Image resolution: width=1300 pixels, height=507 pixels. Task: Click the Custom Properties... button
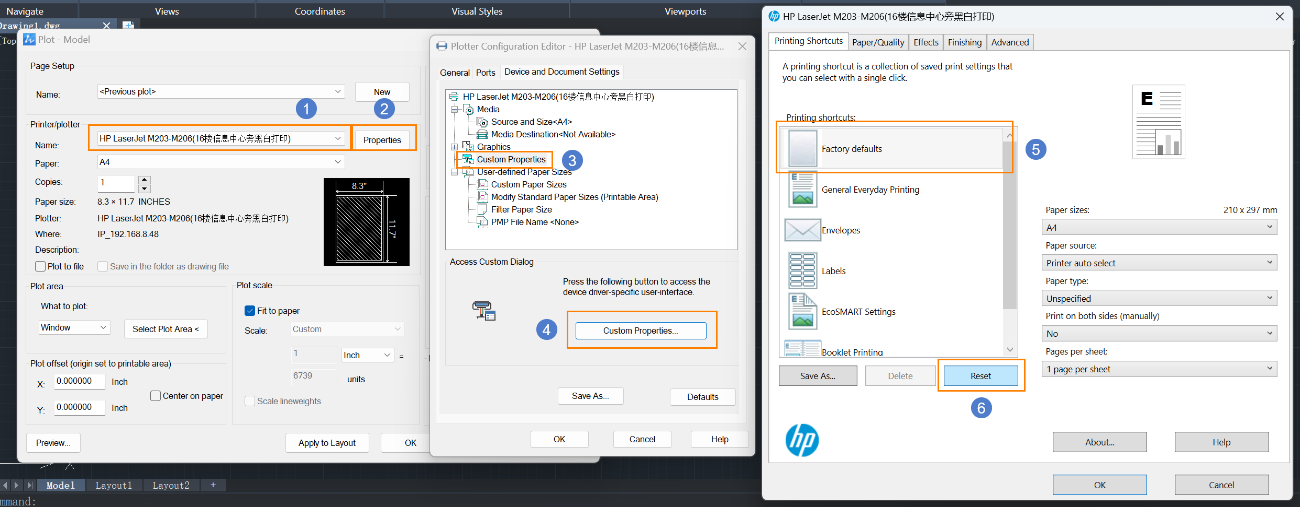click(x=641, y=331)
